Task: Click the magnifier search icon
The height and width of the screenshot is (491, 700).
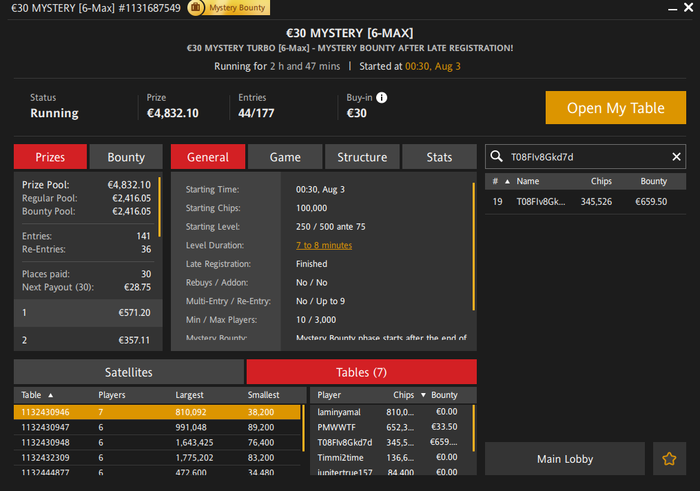Action: coord(497,157)
